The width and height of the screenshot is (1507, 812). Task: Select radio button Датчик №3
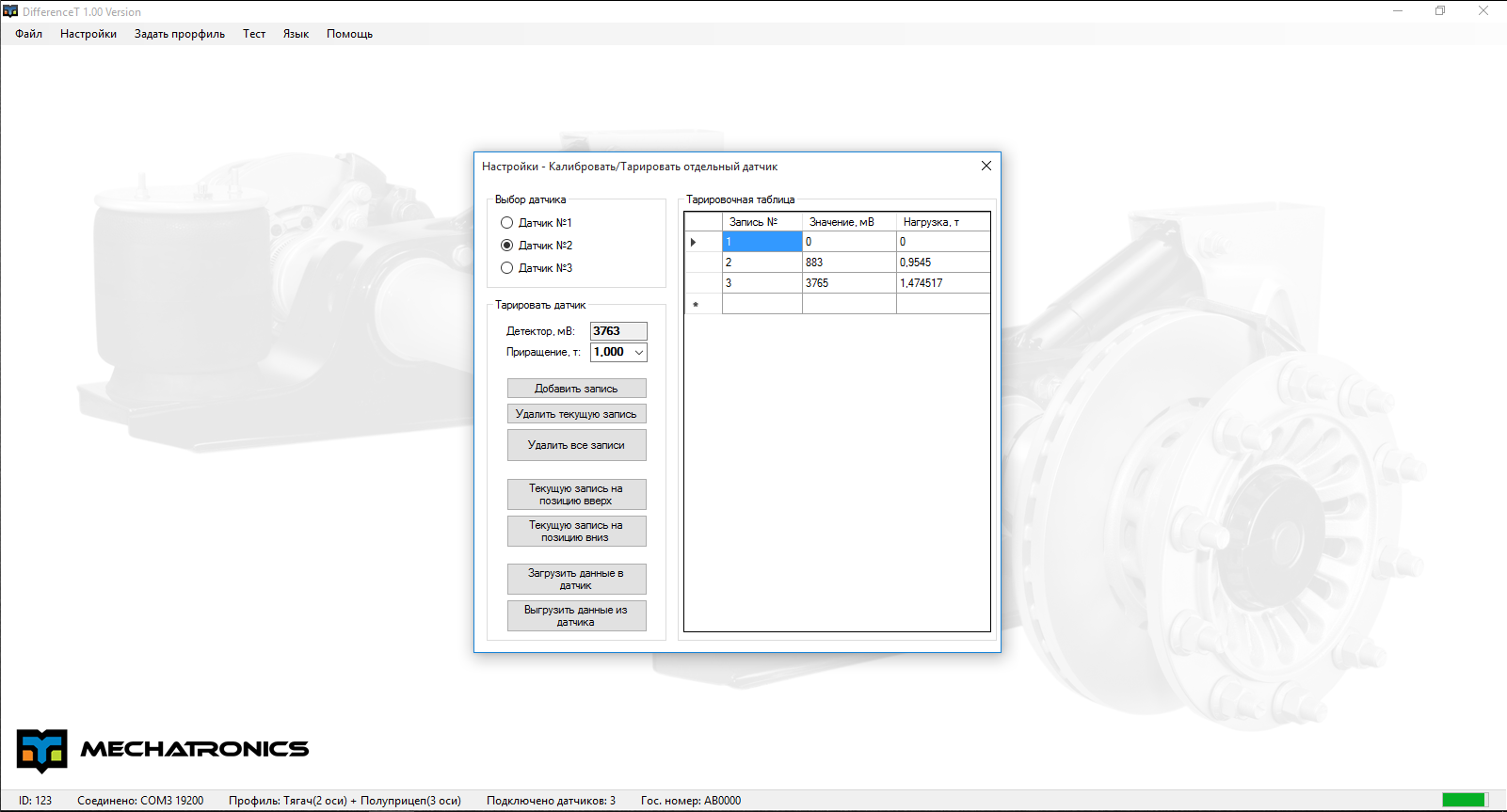coord(507,268)
